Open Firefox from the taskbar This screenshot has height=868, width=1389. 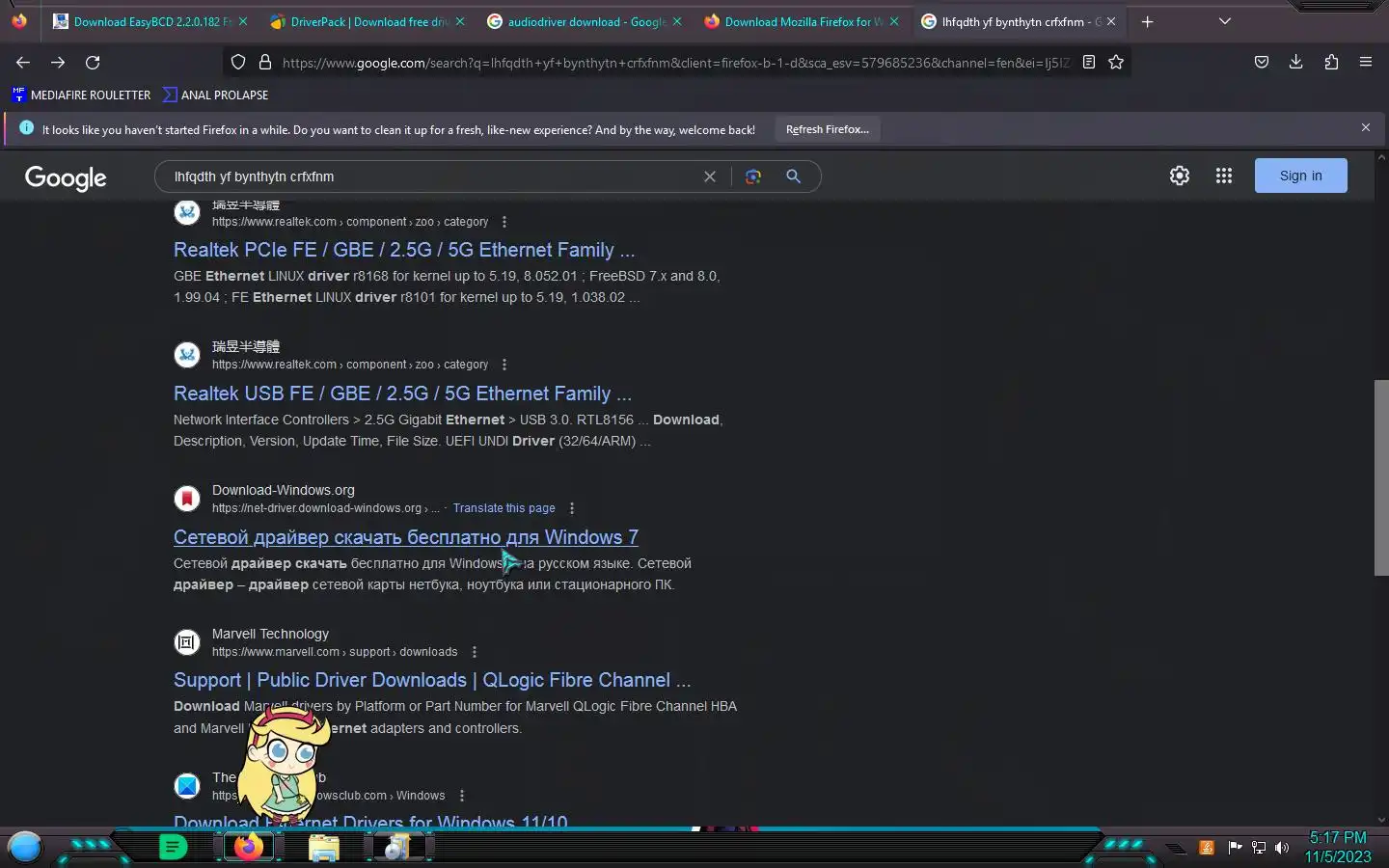click(x=250, y=848)
